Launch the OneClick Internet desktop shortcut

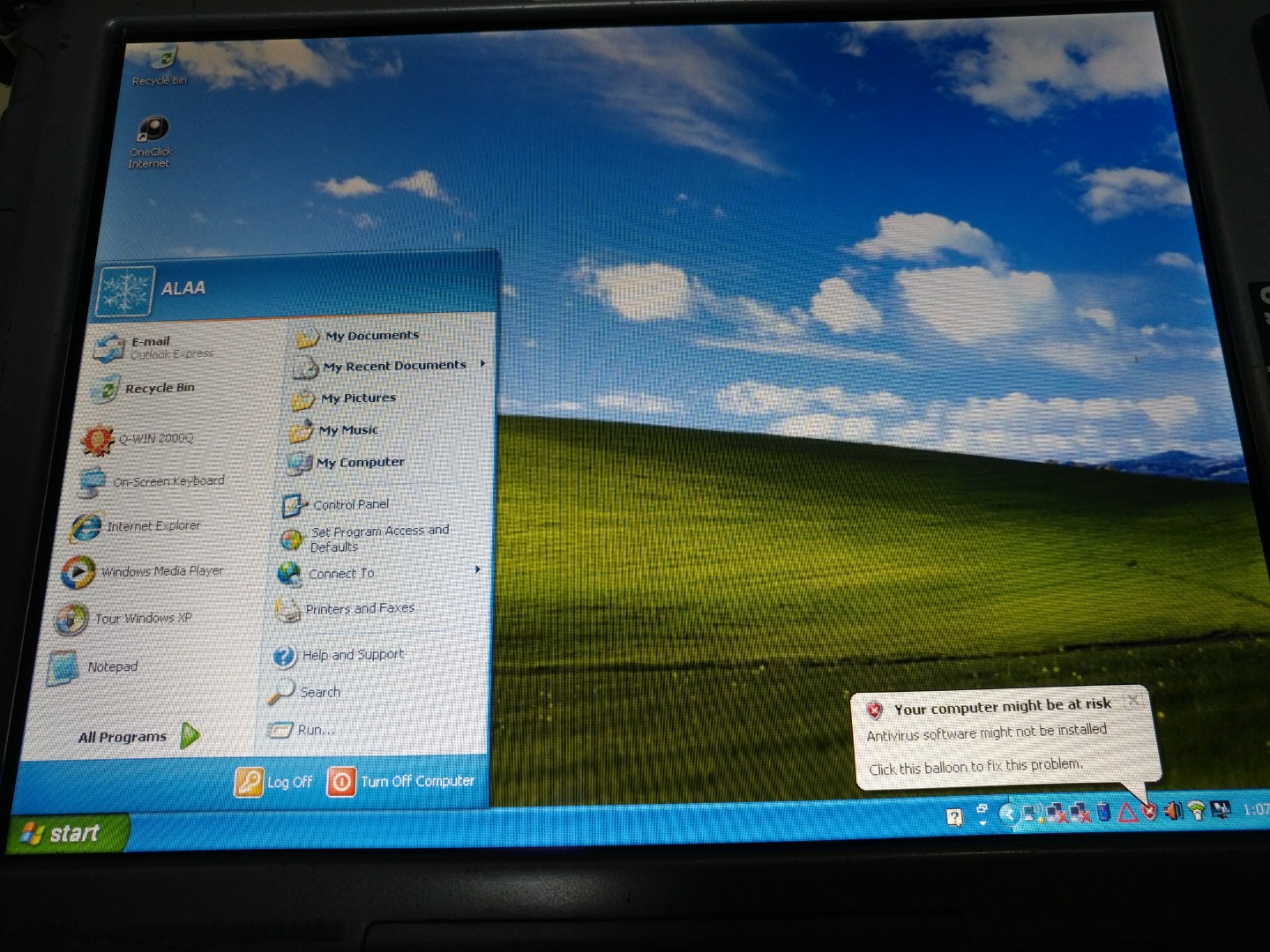[x=151, y=141]
